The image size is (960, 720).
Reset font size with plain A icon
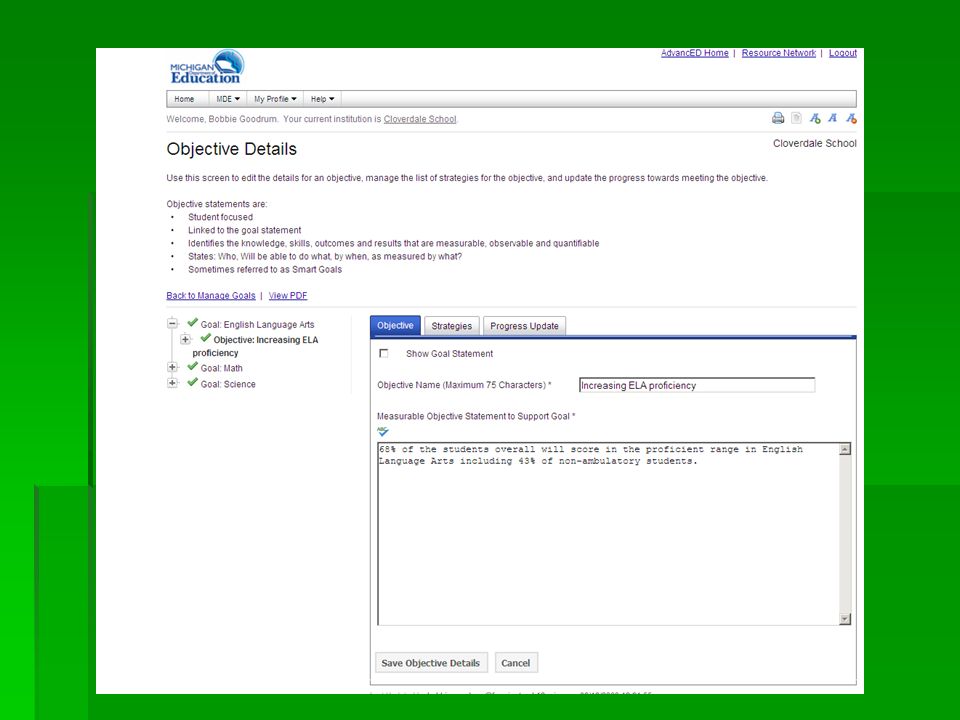[x=833, y=118]
